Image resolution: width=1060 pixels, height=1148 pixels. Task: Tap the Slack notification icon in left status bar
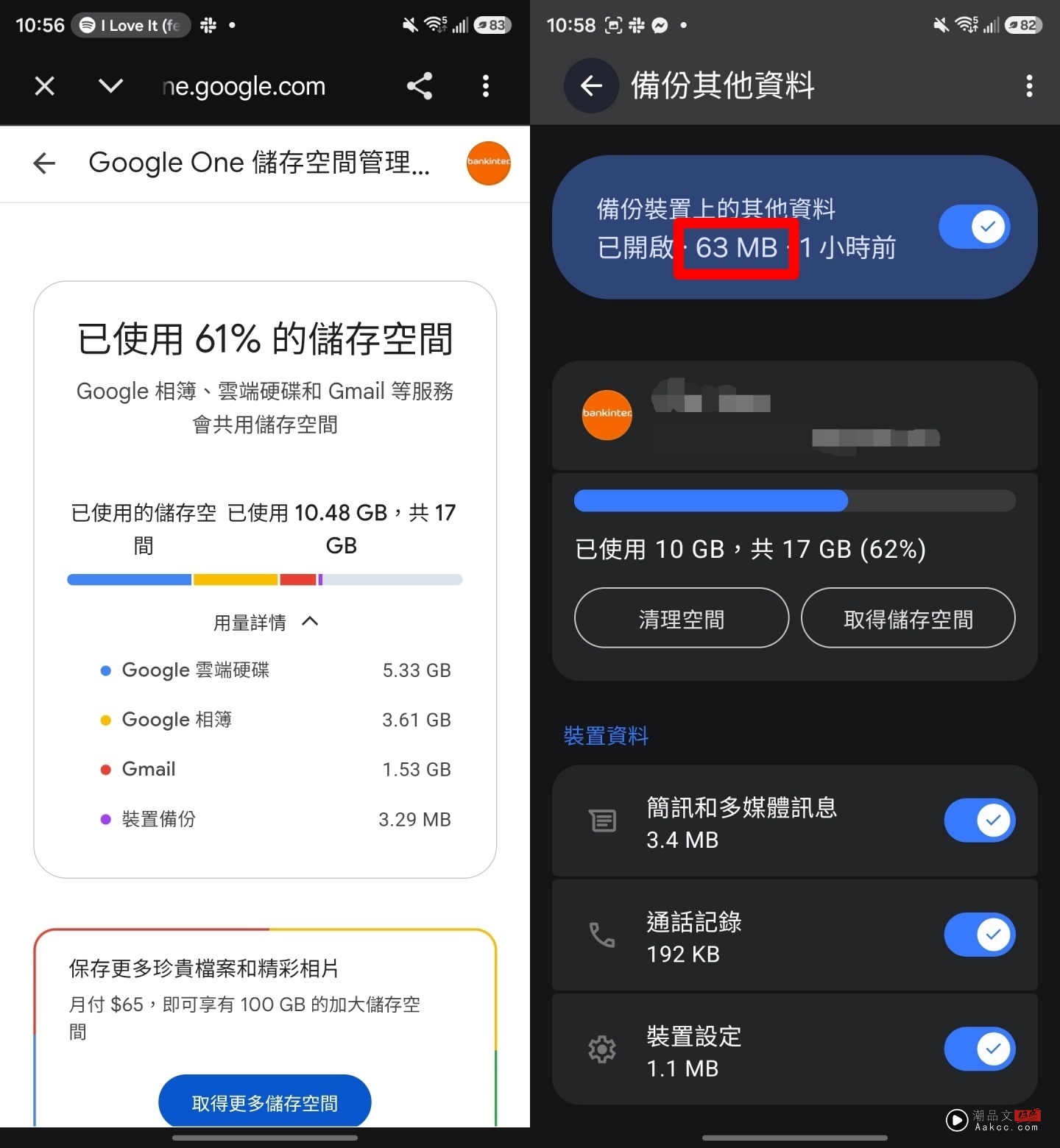208,25
